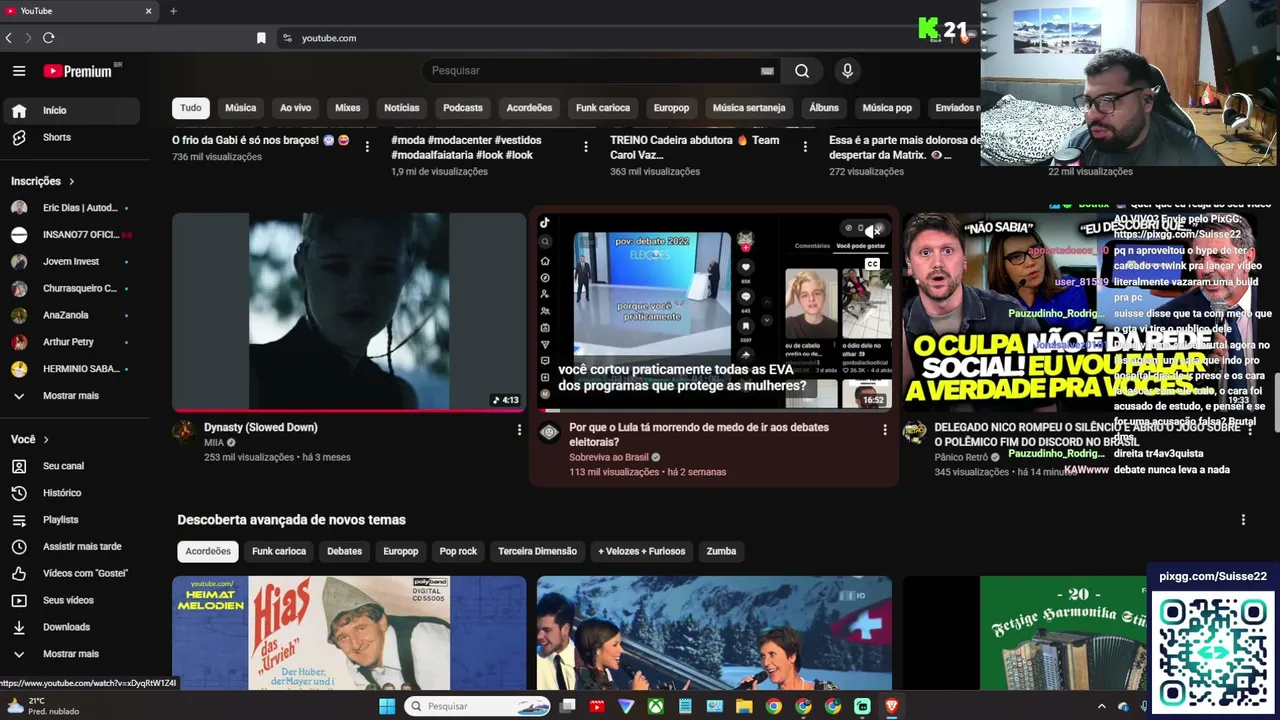Image resolution: width=1280 pixels, height=720 pixels.
Task: Open Seus vídeos in the sidebar
Action: [70, 600]
